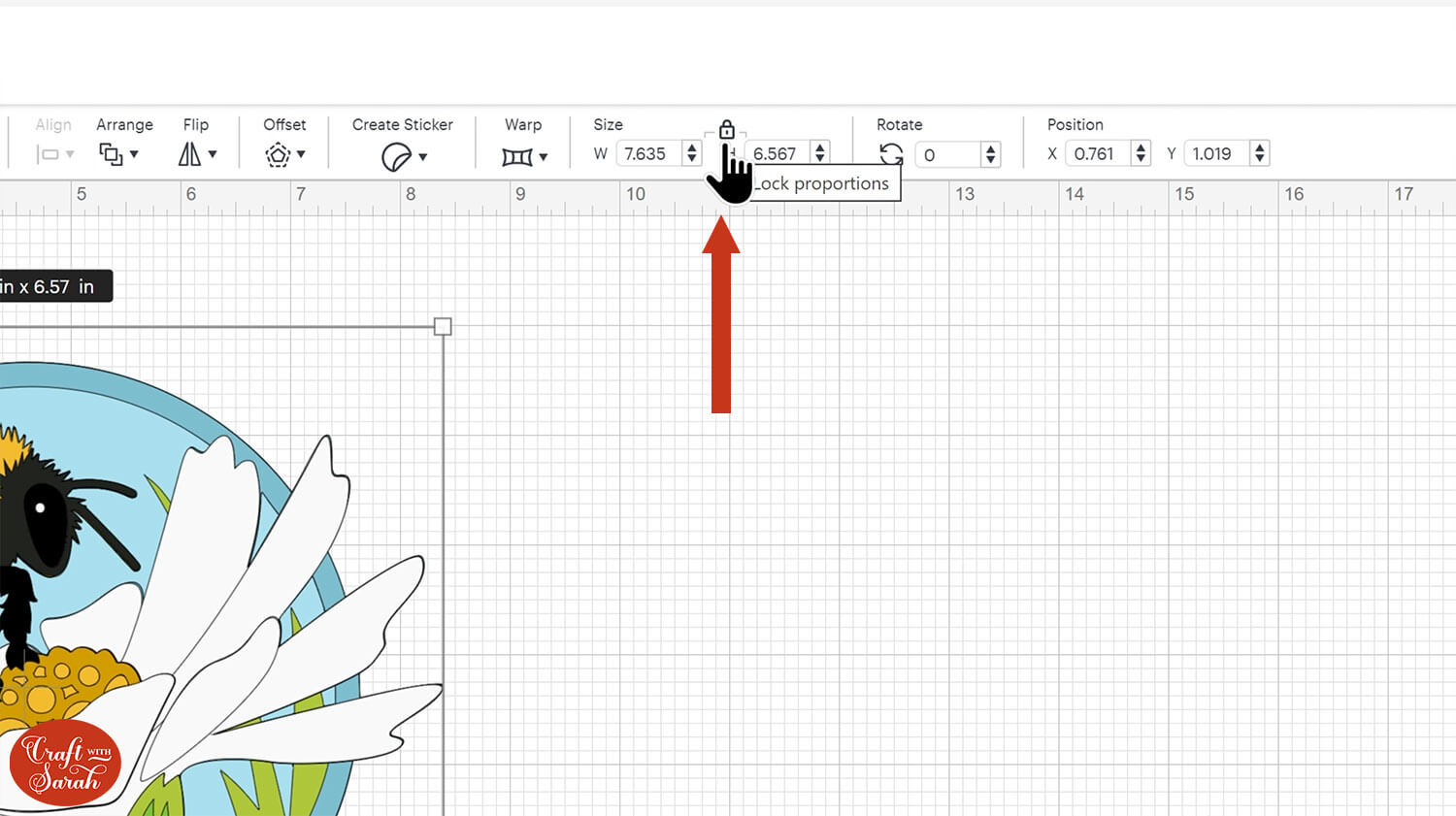Decrease Y position with the down arrow
Screen dimensions: 1456x816
(x=1259, y=159)
